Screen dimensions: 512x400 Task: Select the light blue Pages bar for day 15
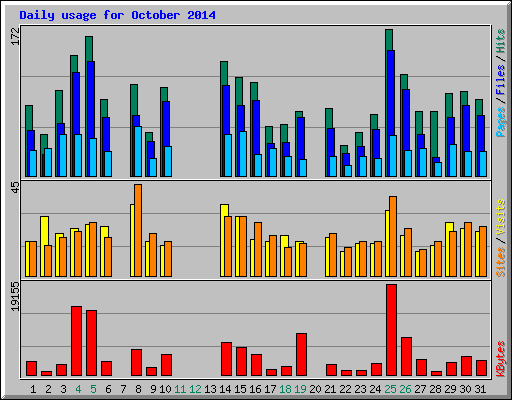pos(243,154)
